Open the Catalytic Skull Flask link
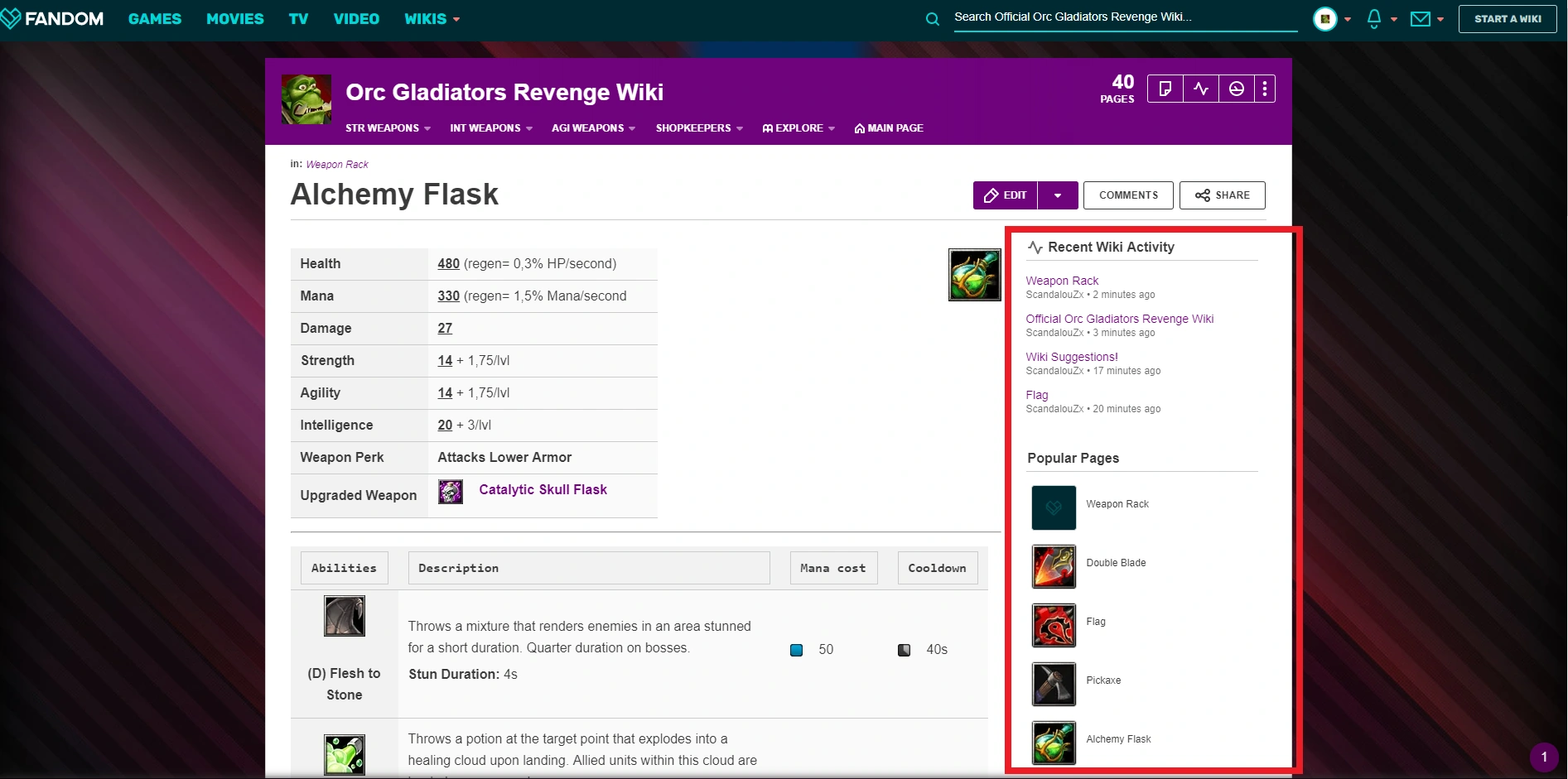The width and height of the screenshot is (1568, 779). [543, 490]
